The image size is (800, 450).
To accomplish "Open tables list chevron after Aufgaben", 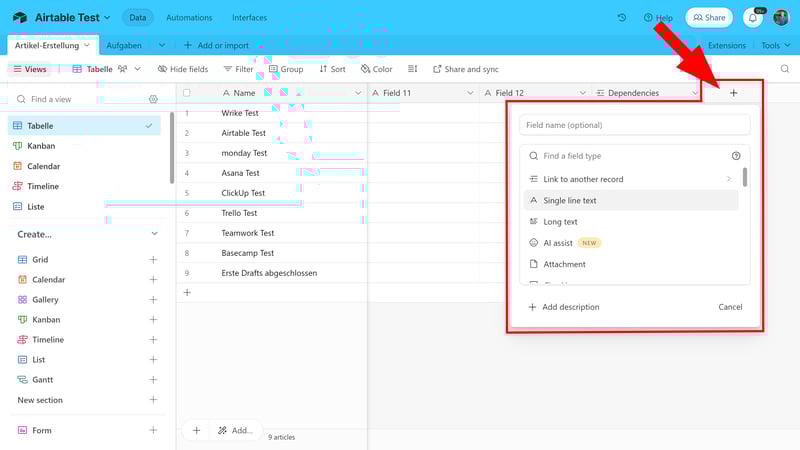I will [x=162, y=45].
